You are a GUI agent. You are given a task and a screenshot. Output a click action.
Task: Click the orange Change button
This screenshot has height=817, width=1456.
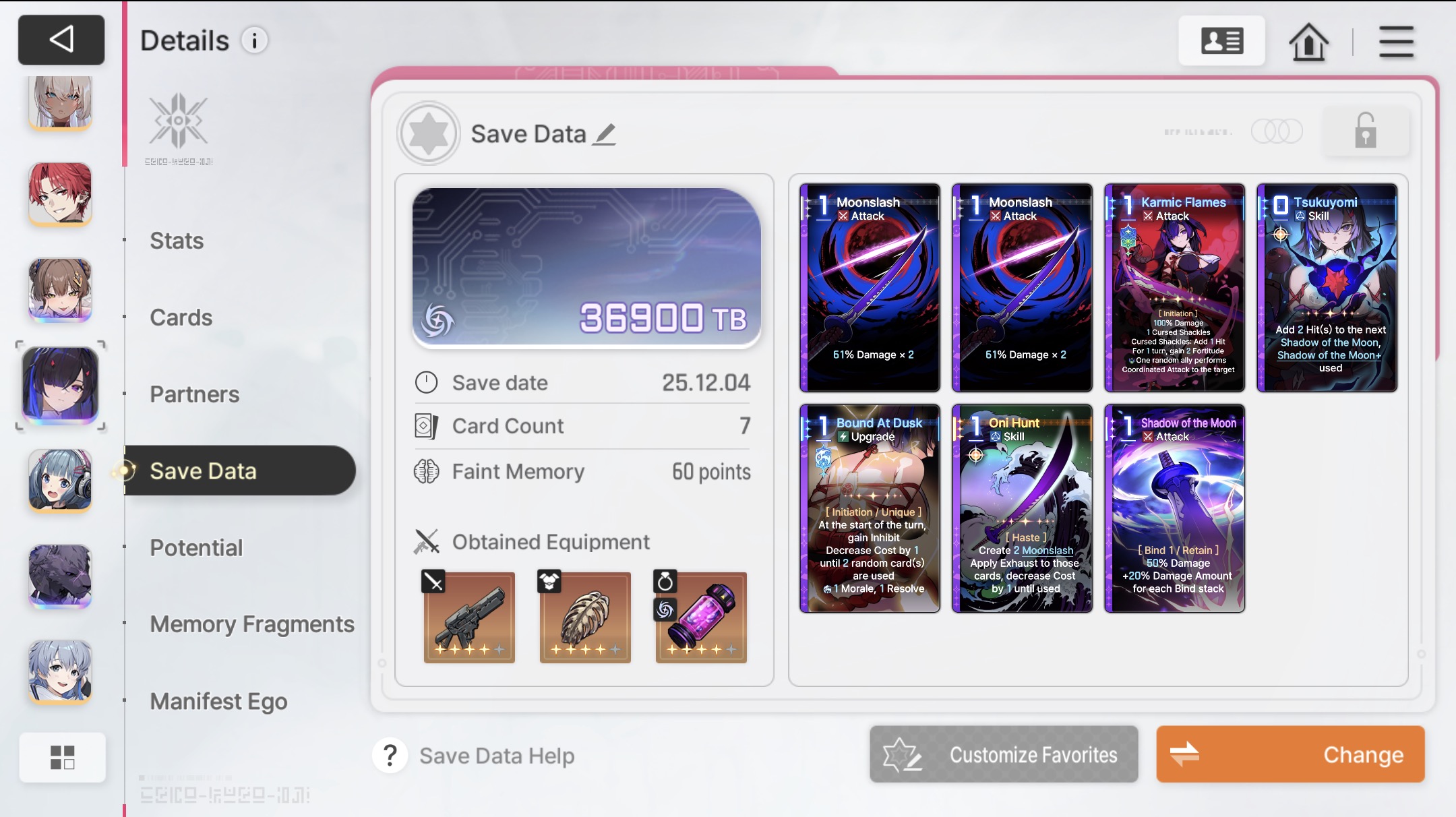point(1290,754)
